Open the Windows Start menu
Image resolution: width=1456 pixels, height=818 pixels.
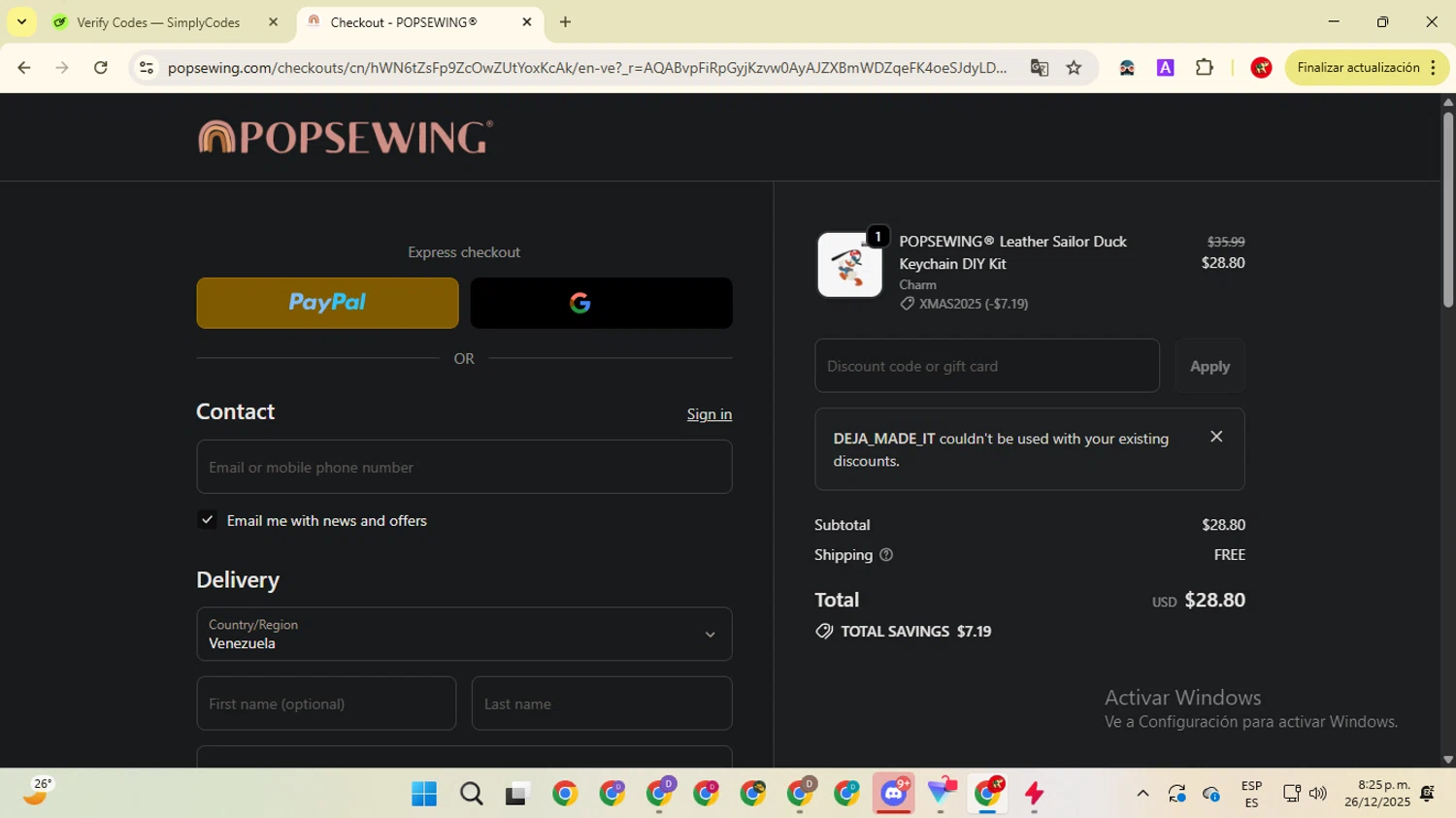coord(424,794)
